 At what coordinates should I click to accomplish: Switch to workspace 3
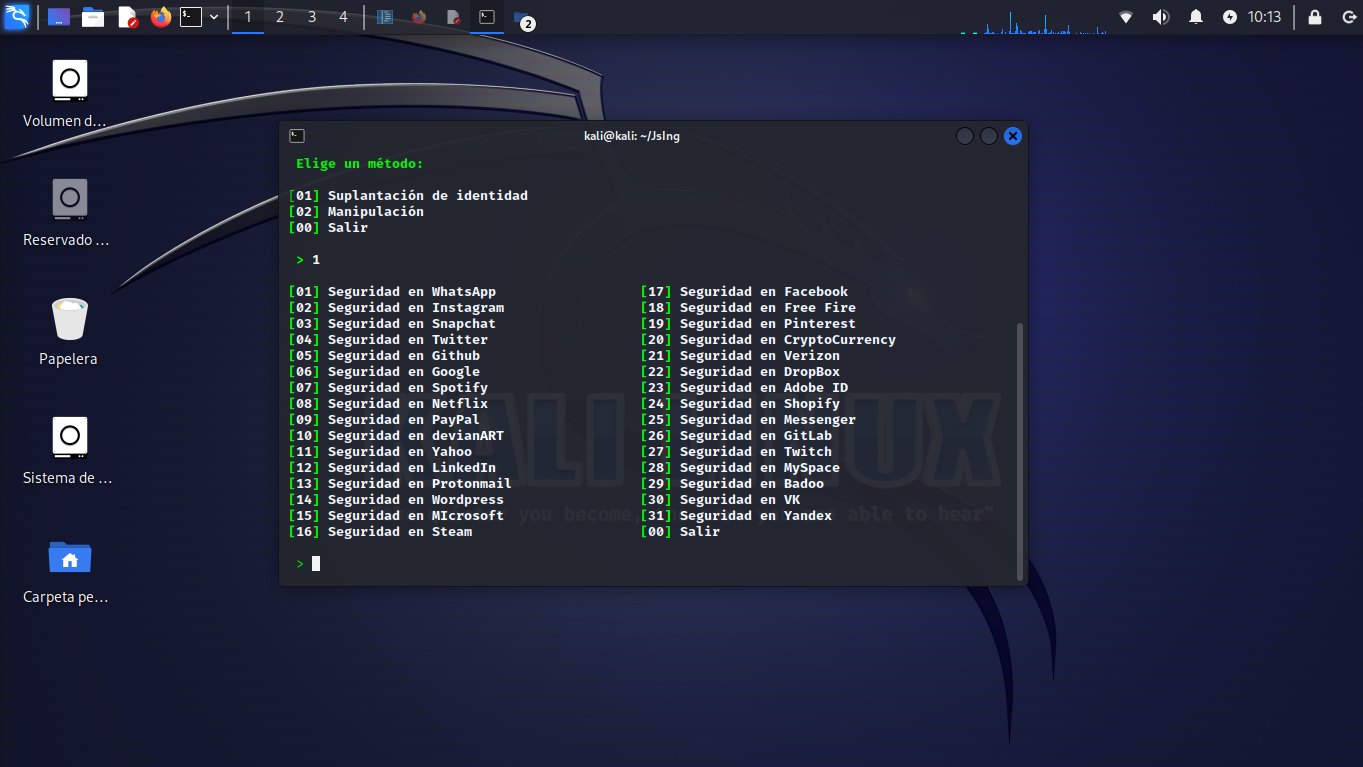tap(312, 17)
